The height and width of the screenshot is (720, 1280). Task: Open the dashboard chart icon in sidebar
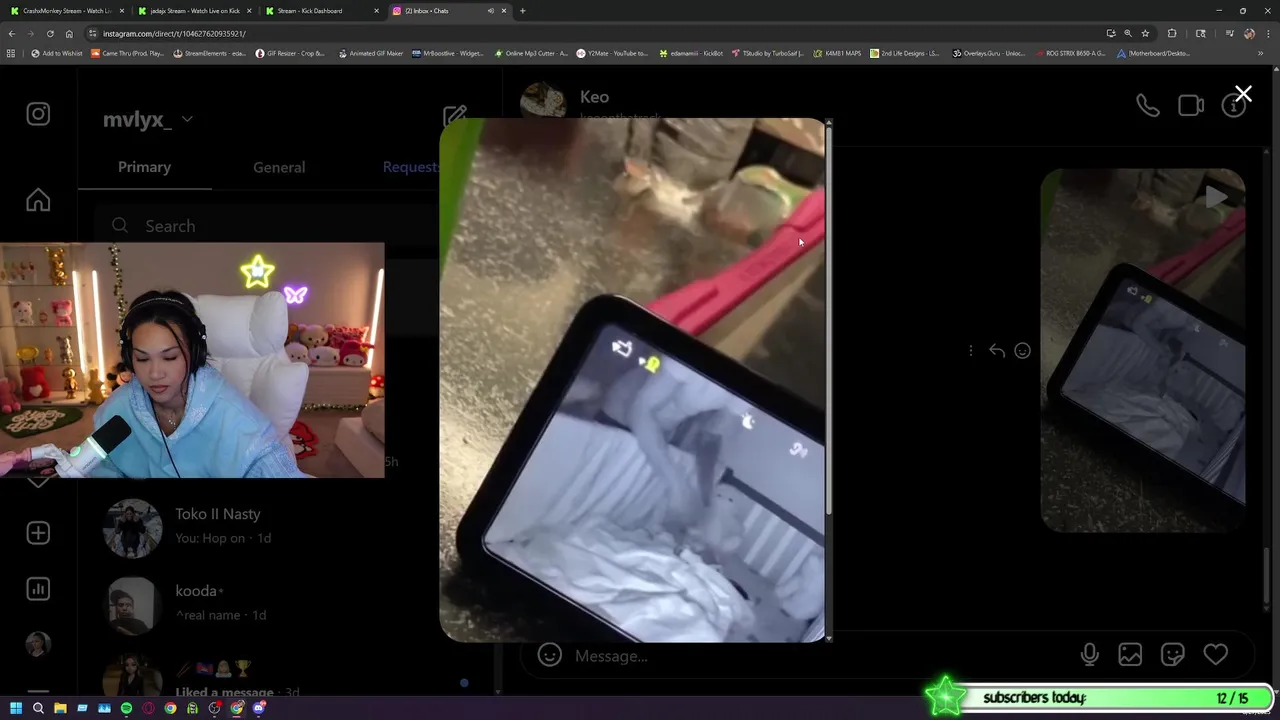38,589
